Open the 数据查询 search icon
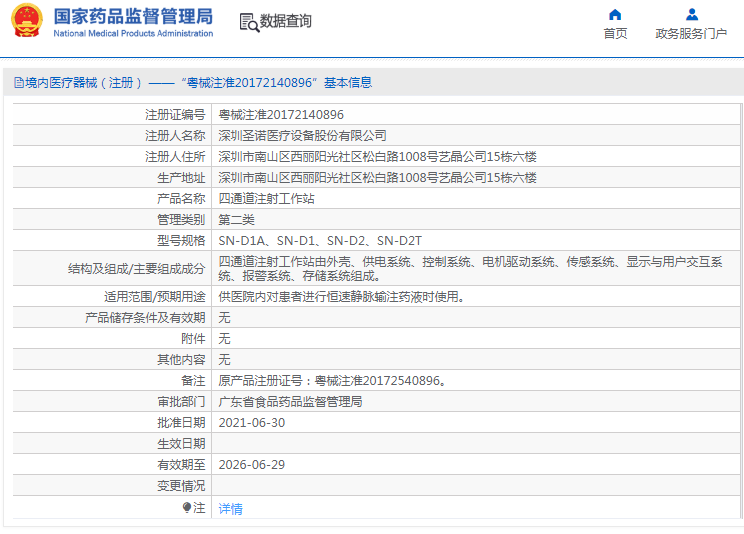This screenshot has height=534, width=744. tap(249, 22)
